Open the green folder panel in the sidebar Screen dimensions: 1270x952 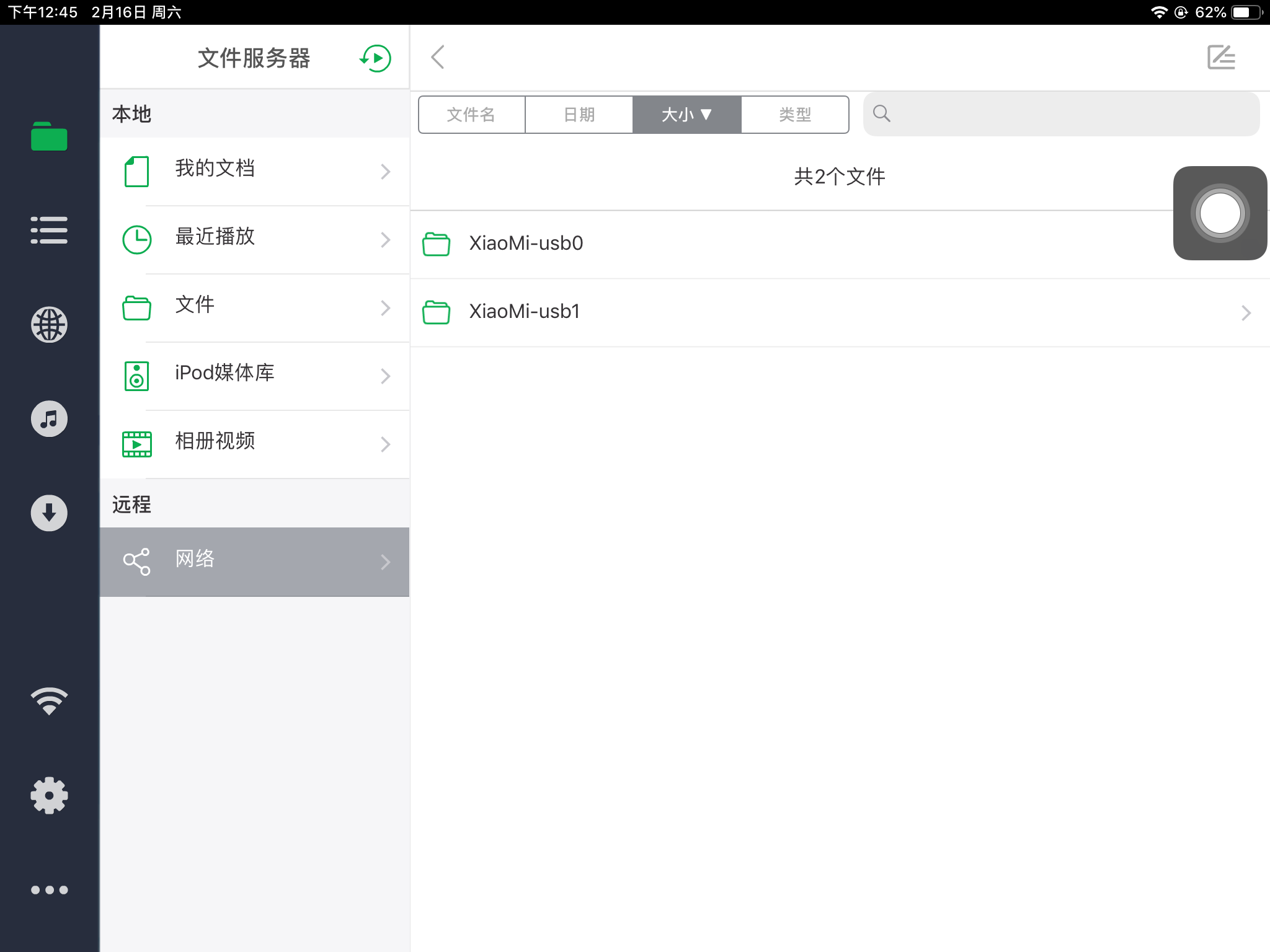tap(49, 138)
